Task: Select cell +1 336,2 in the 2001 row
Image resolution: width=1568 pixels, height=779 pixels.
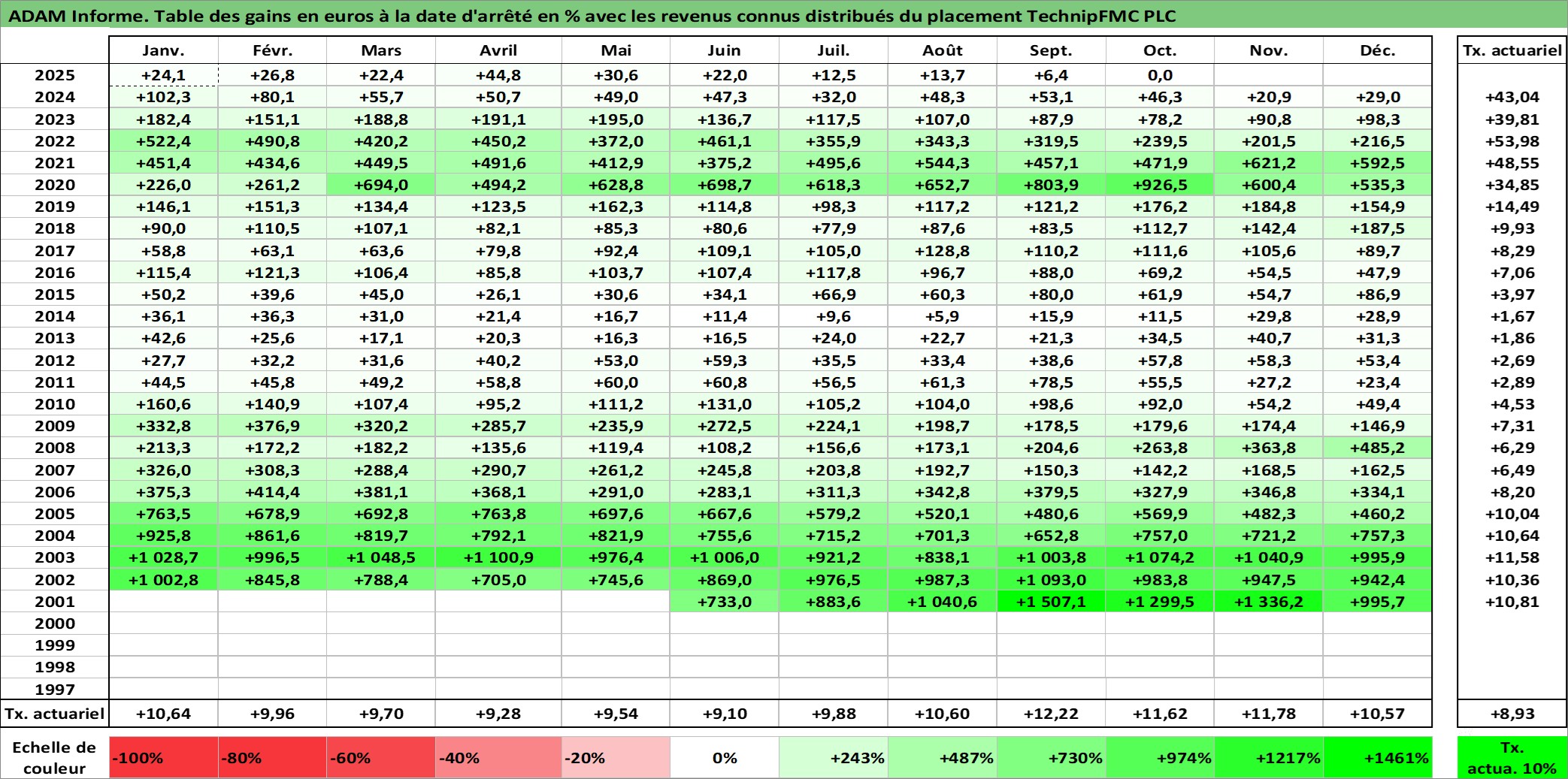Action: coord(1269,602)
